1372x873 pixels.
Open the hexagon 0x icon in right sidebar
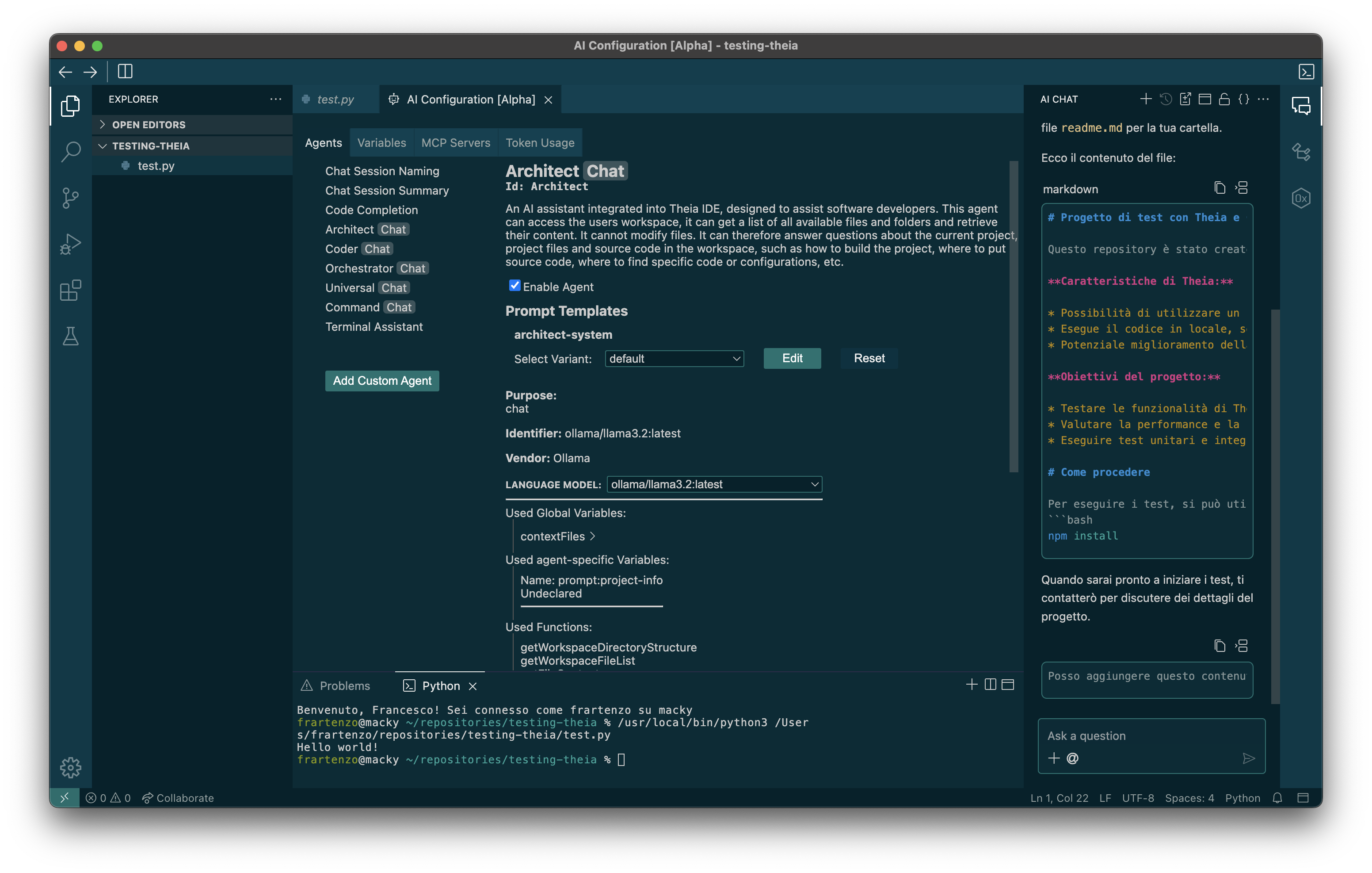1301,199
